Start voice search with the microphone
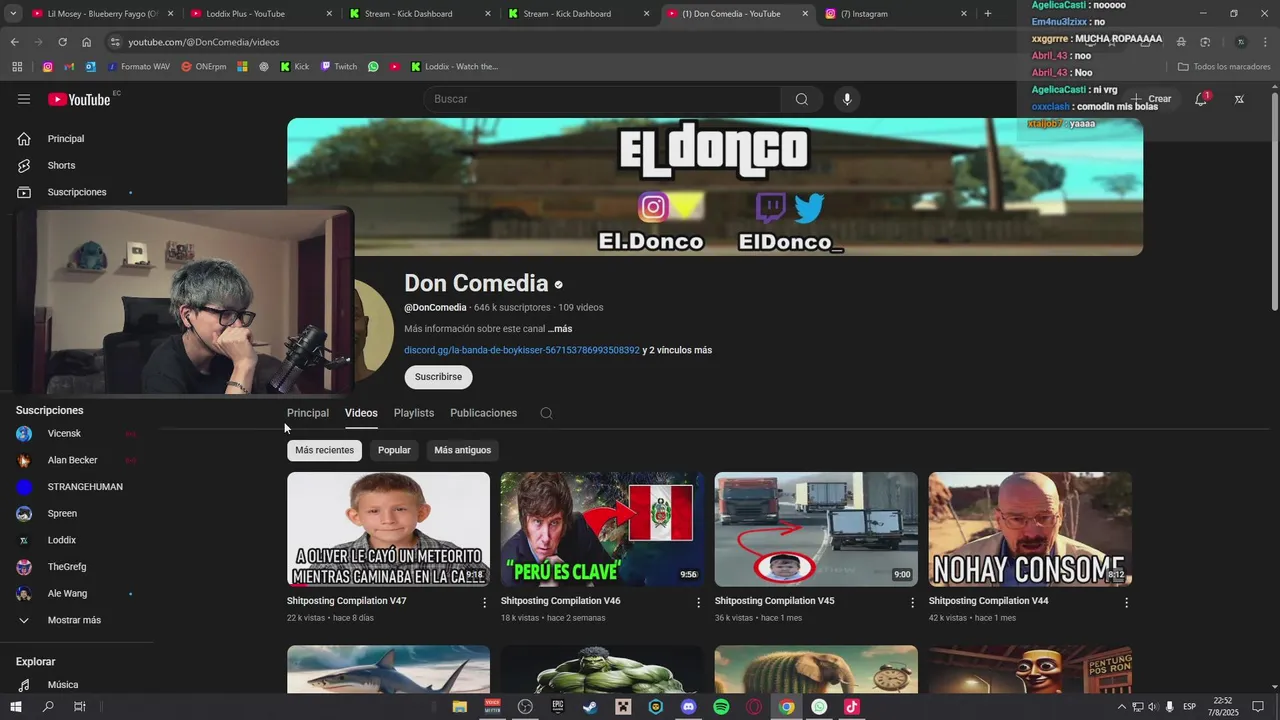This screenshot has height=720, width=1280. [847, 99]
